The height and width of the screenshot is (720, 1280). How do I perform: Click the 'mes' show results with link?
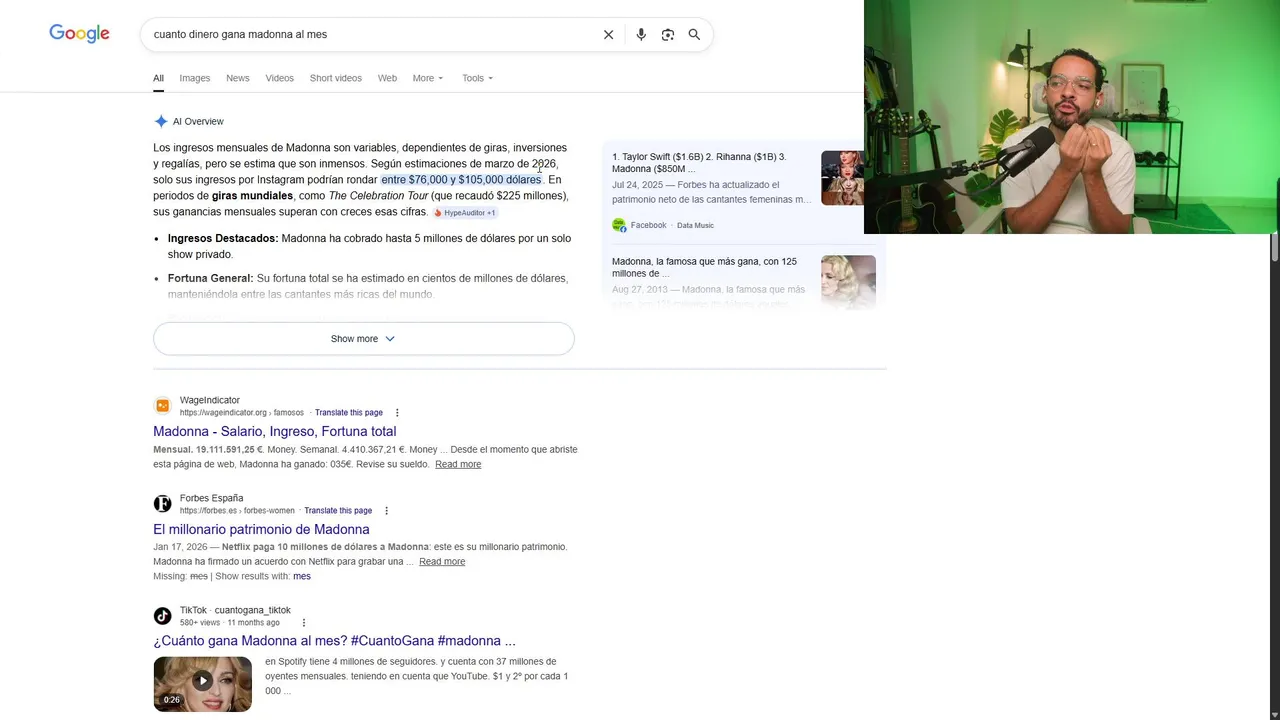click(x=302, y=577)
